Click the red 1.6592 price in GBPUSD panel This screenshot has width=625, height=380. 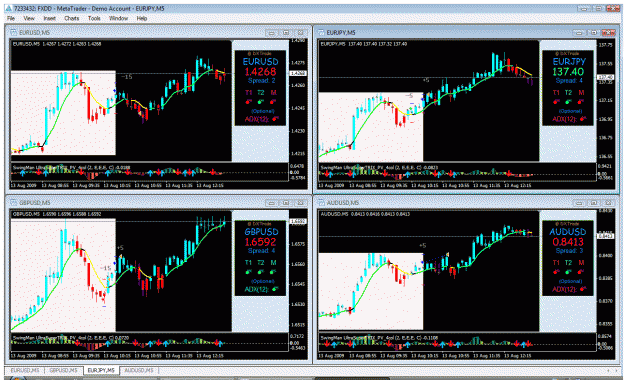(260, 242)
